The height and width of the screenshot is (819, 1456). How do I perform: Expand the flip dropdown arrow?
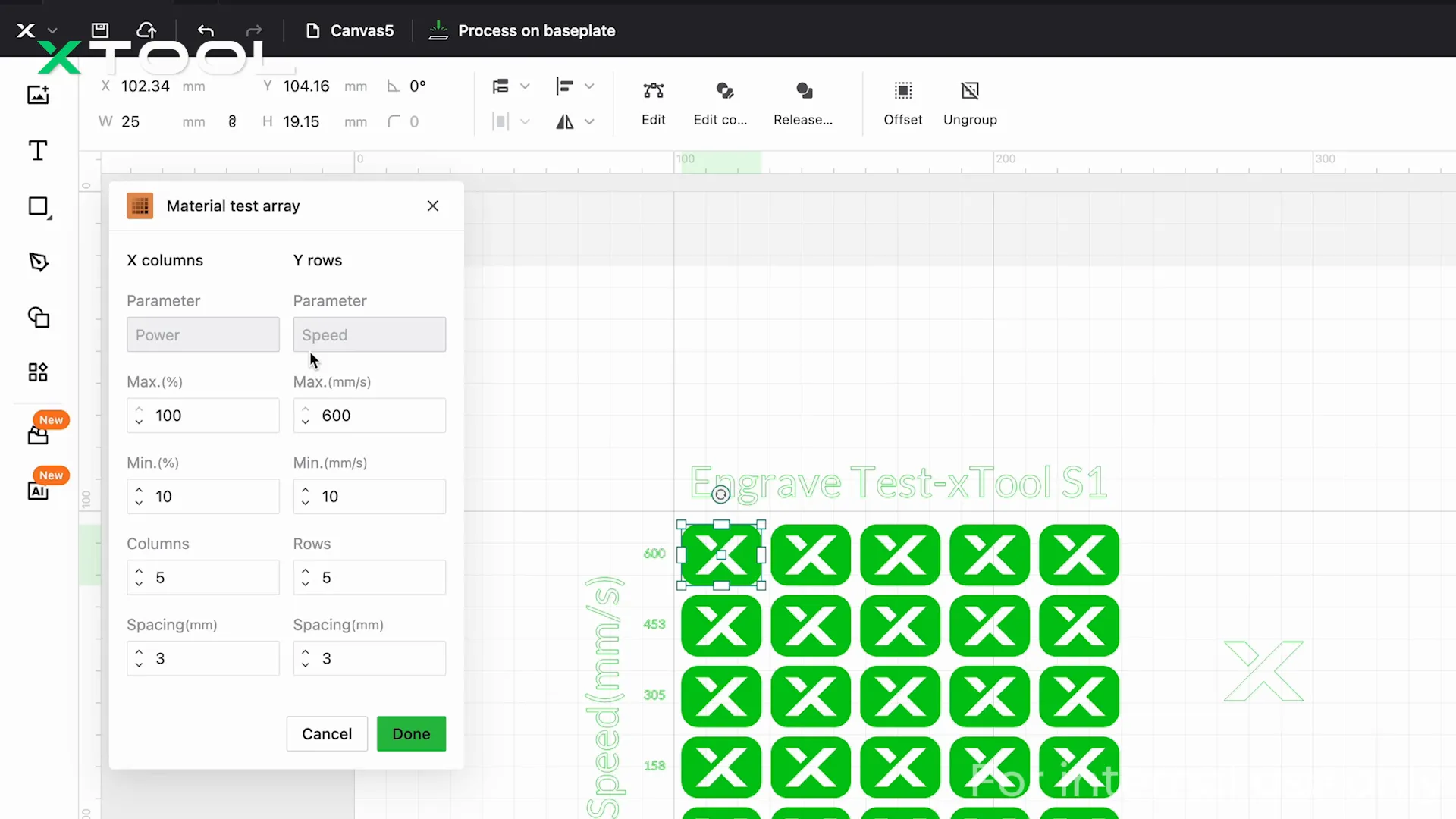(x=589, y=121)
